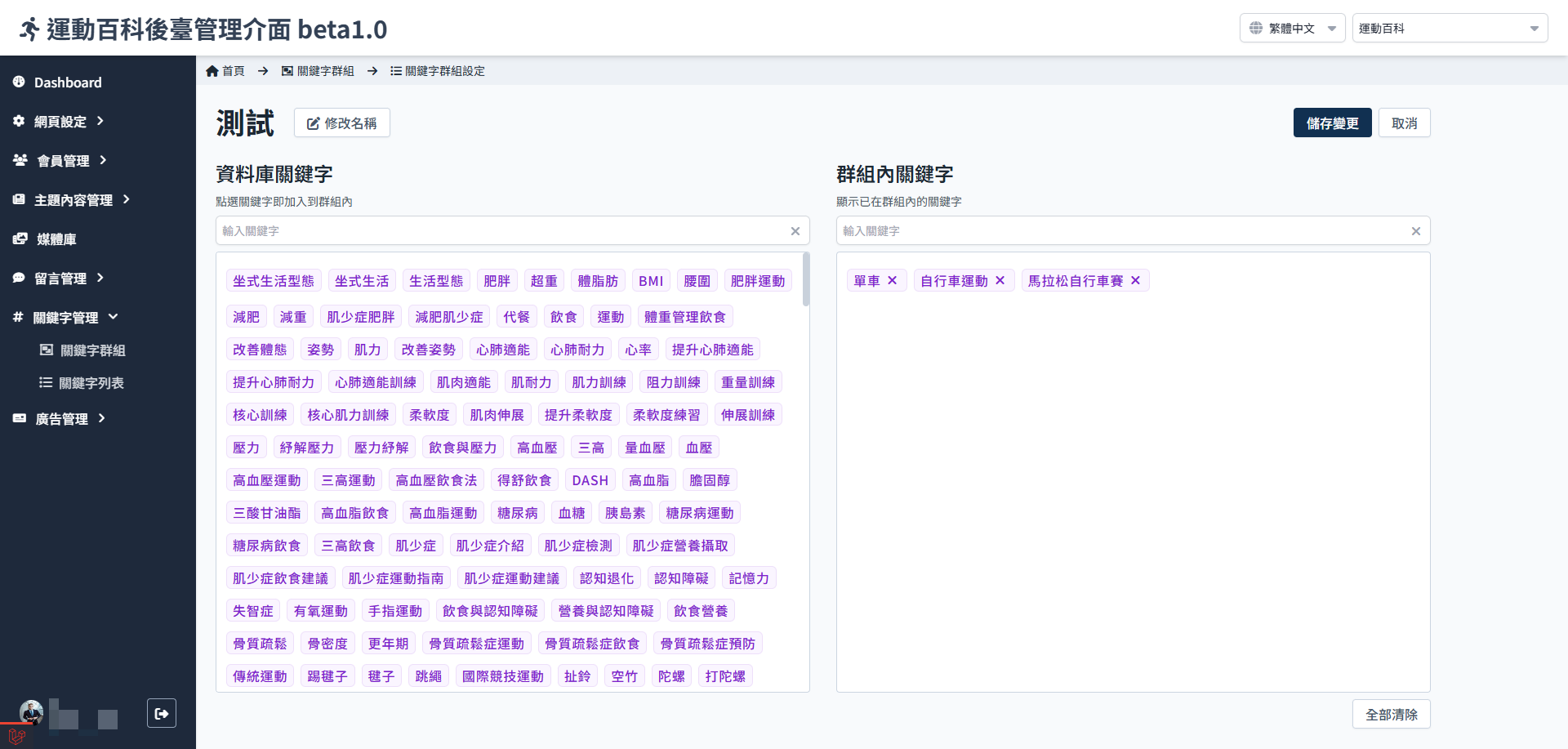
Task: Click the 關鍵字管理 hashtag icon
Action: pos(18,317)
